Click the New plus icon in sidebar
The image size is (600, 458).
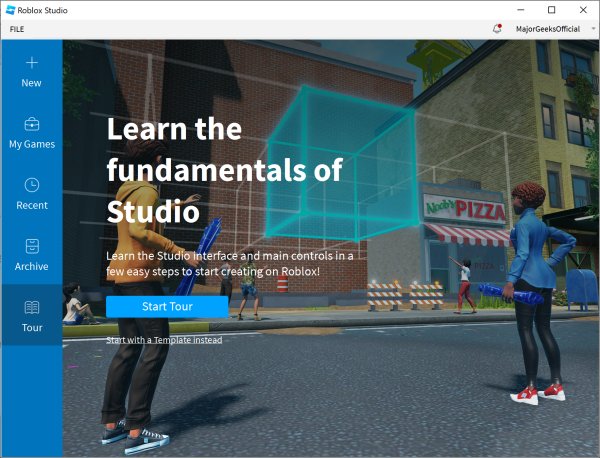click(32, 63)
